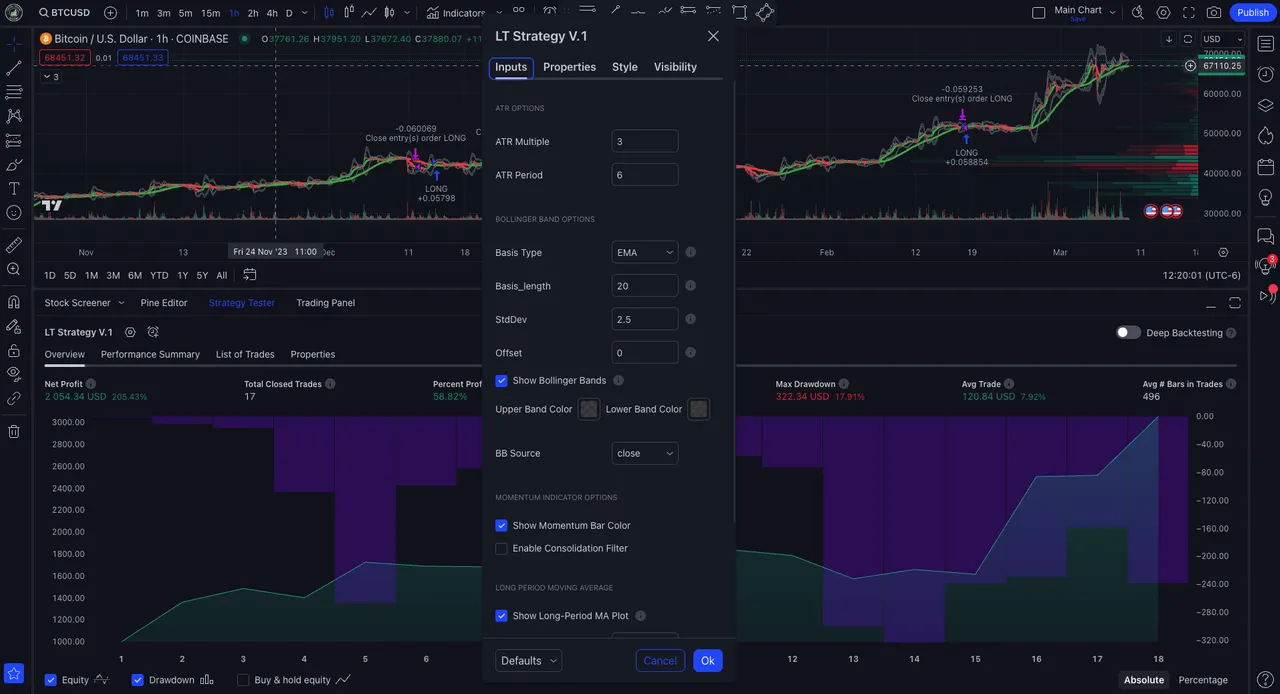Open the BB Source close dropdown
Viewport: 1280px width, 694px height.
tap(645, 453)
